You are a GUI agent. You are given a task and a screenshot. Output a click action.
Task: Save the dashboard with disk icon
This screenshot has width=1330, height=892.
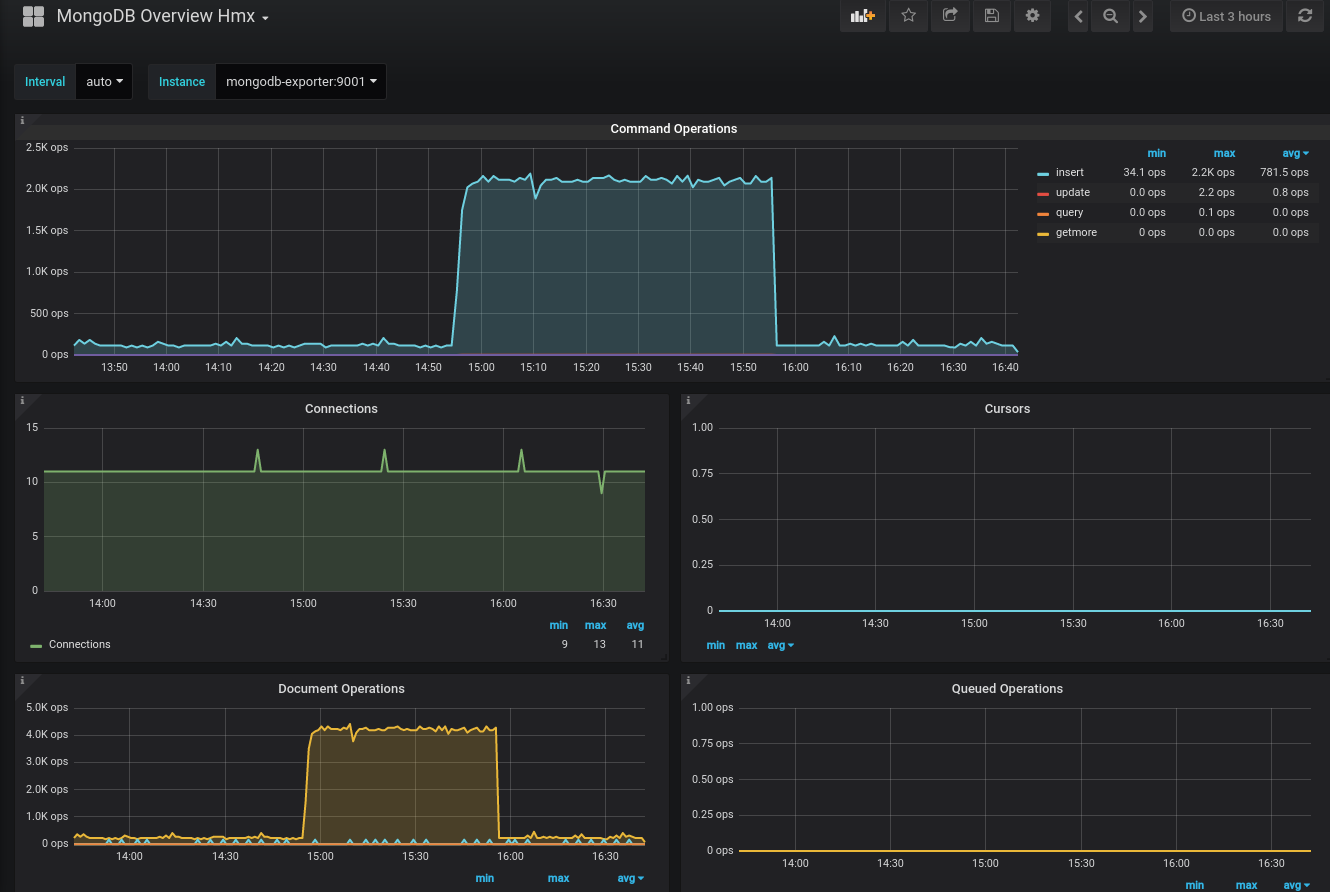(x=991, y=16)
